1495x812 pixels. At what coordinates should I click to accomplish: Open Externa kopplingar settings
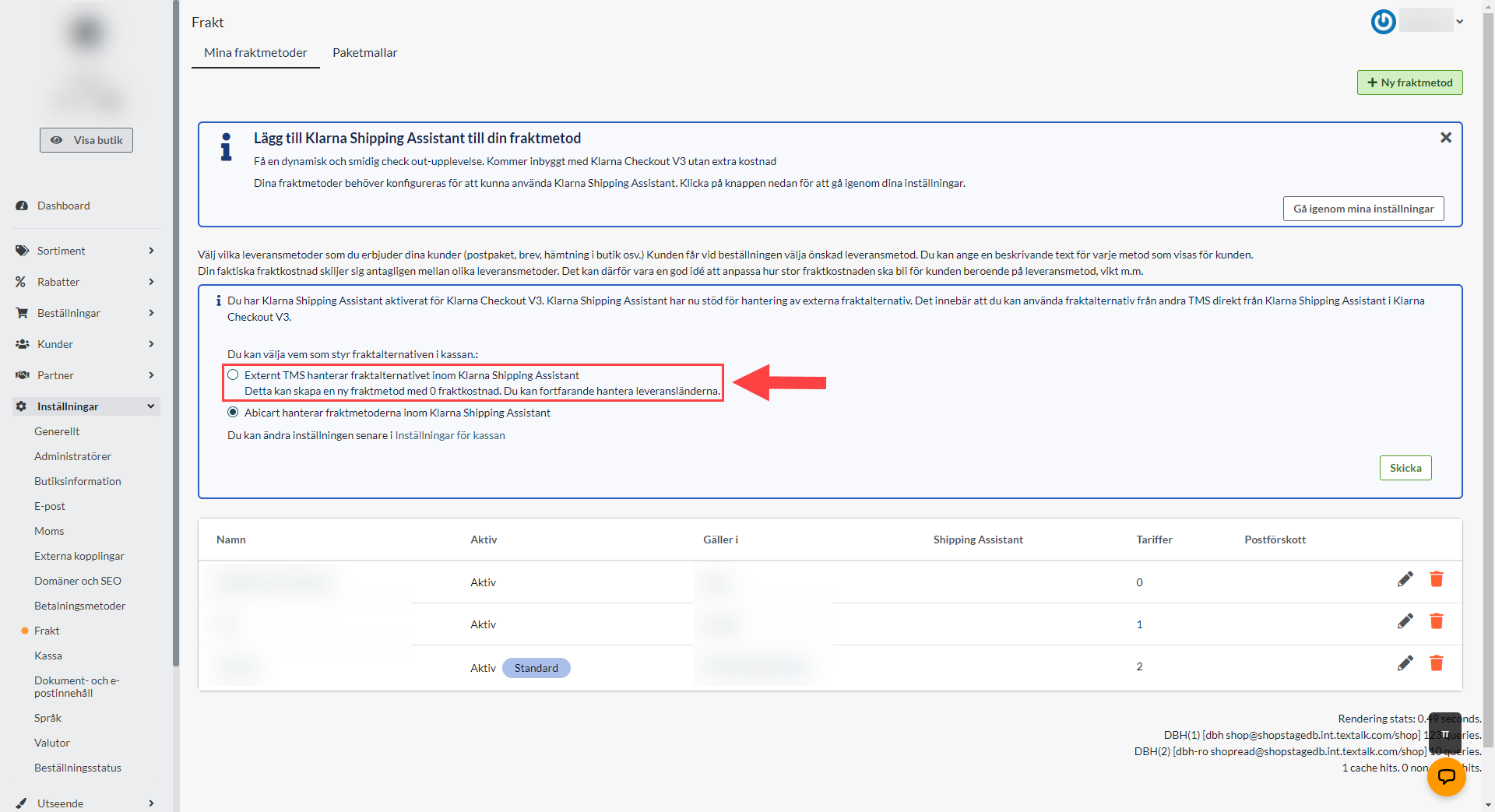(x=79, y=556)
